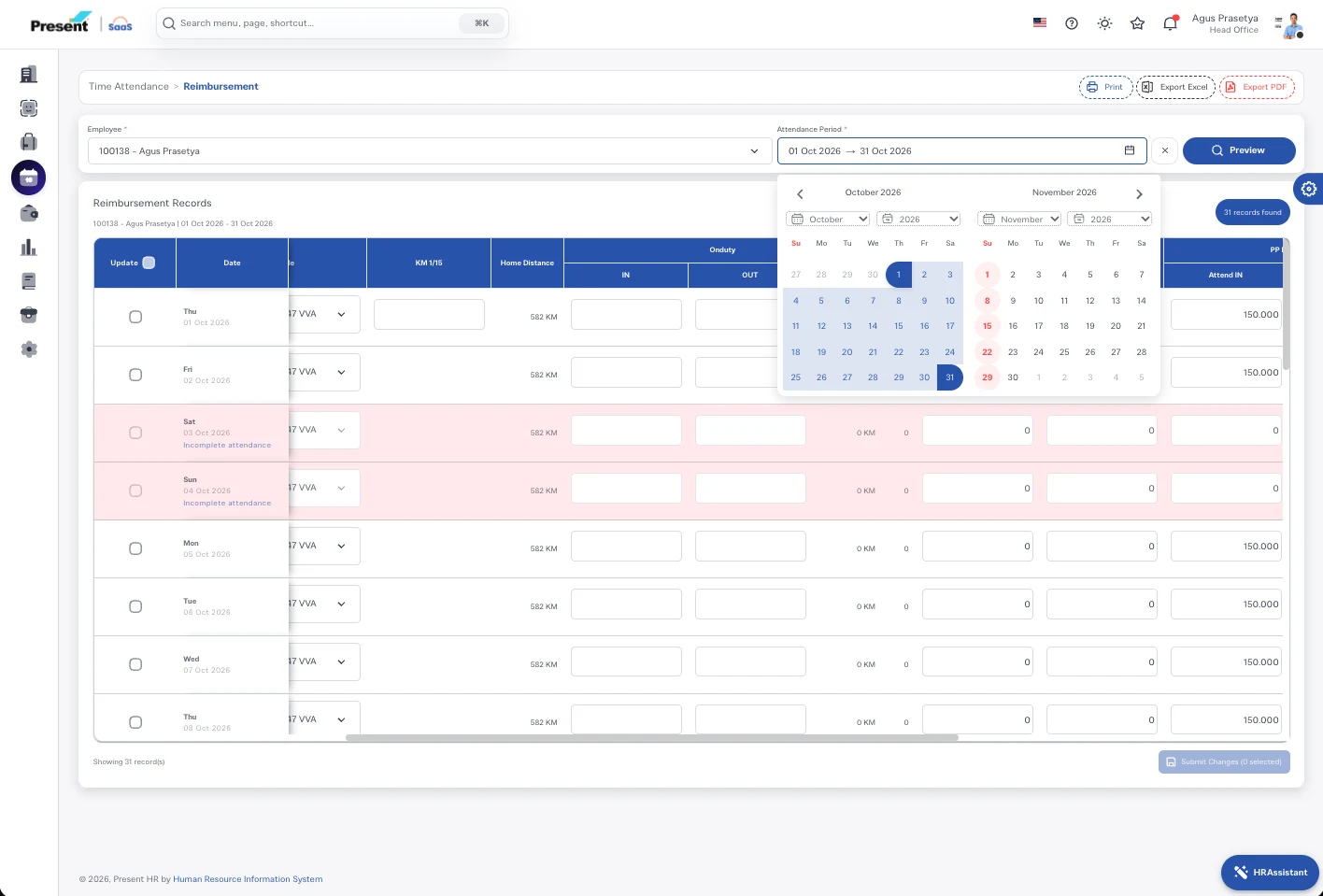1323x896 pixels.
Task: Click the horizontal scrollbar under the table
Action: pos(652,738)
